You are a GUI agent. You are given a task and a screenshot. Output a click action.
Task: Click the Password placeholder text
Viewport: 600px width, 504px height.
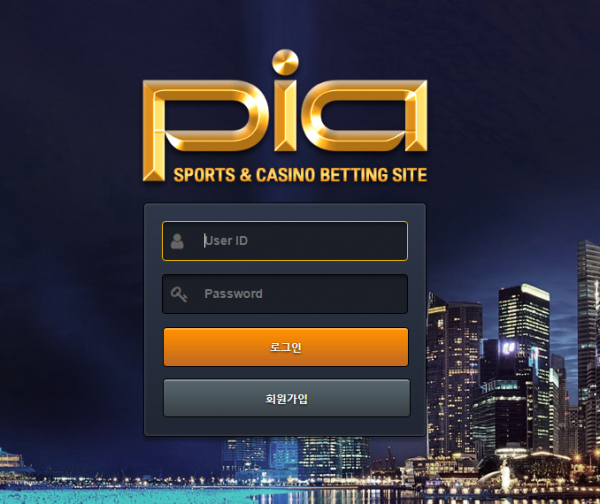233,294
